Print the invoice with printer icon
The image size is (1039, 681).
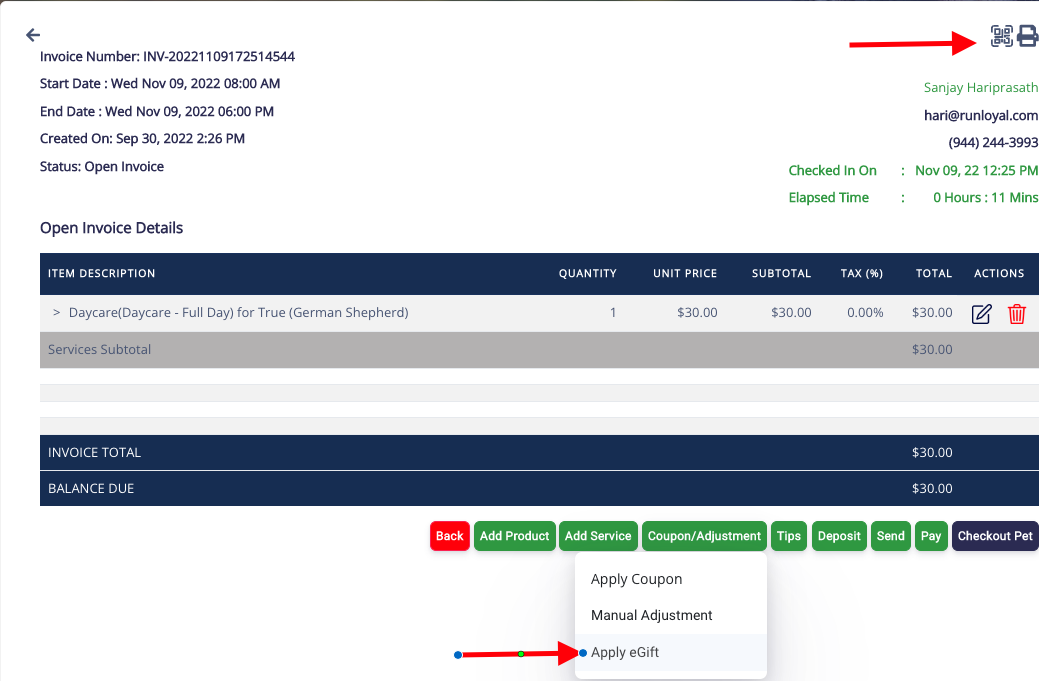tap(1027, 36)
